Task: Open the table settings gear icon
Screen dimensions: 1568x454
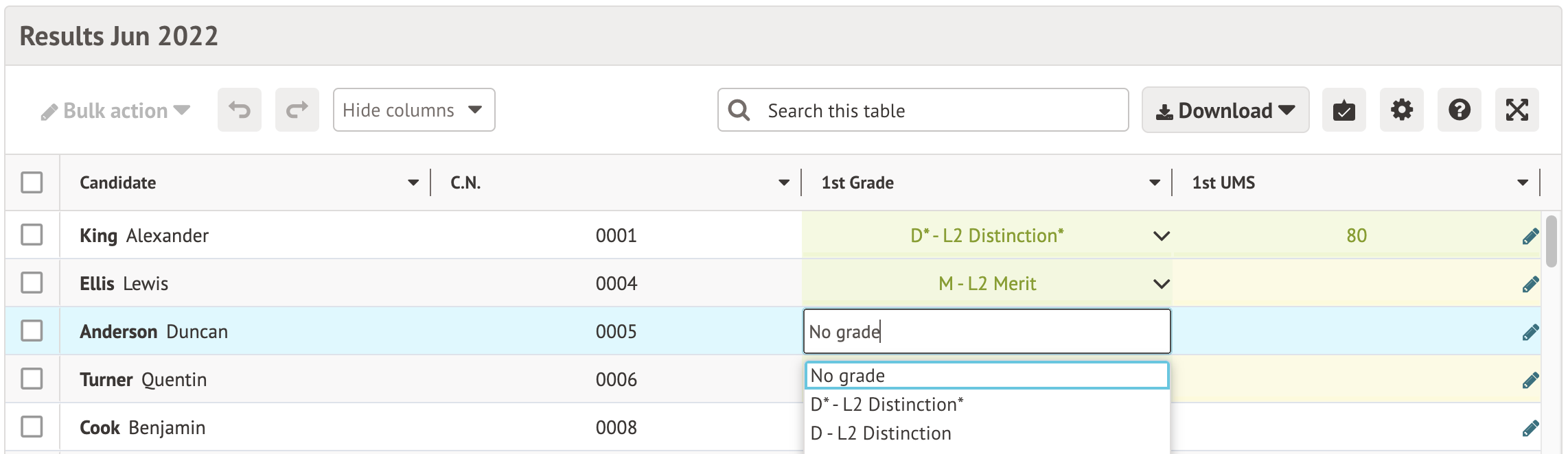Action: pyautogui.click(x=1401, y=110)
